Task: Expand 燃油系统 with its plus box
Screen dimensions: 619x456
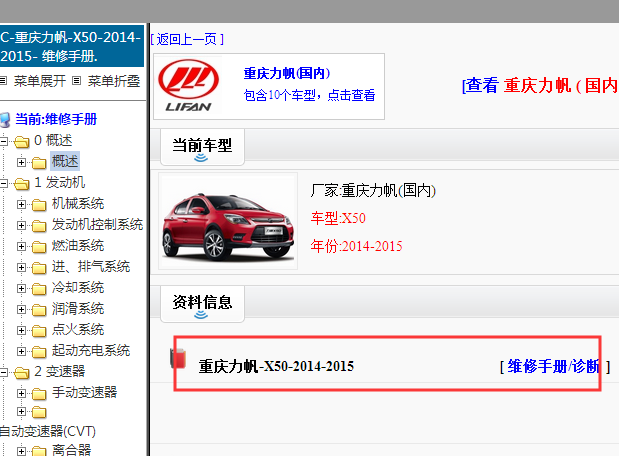Action: pos(22,246)
